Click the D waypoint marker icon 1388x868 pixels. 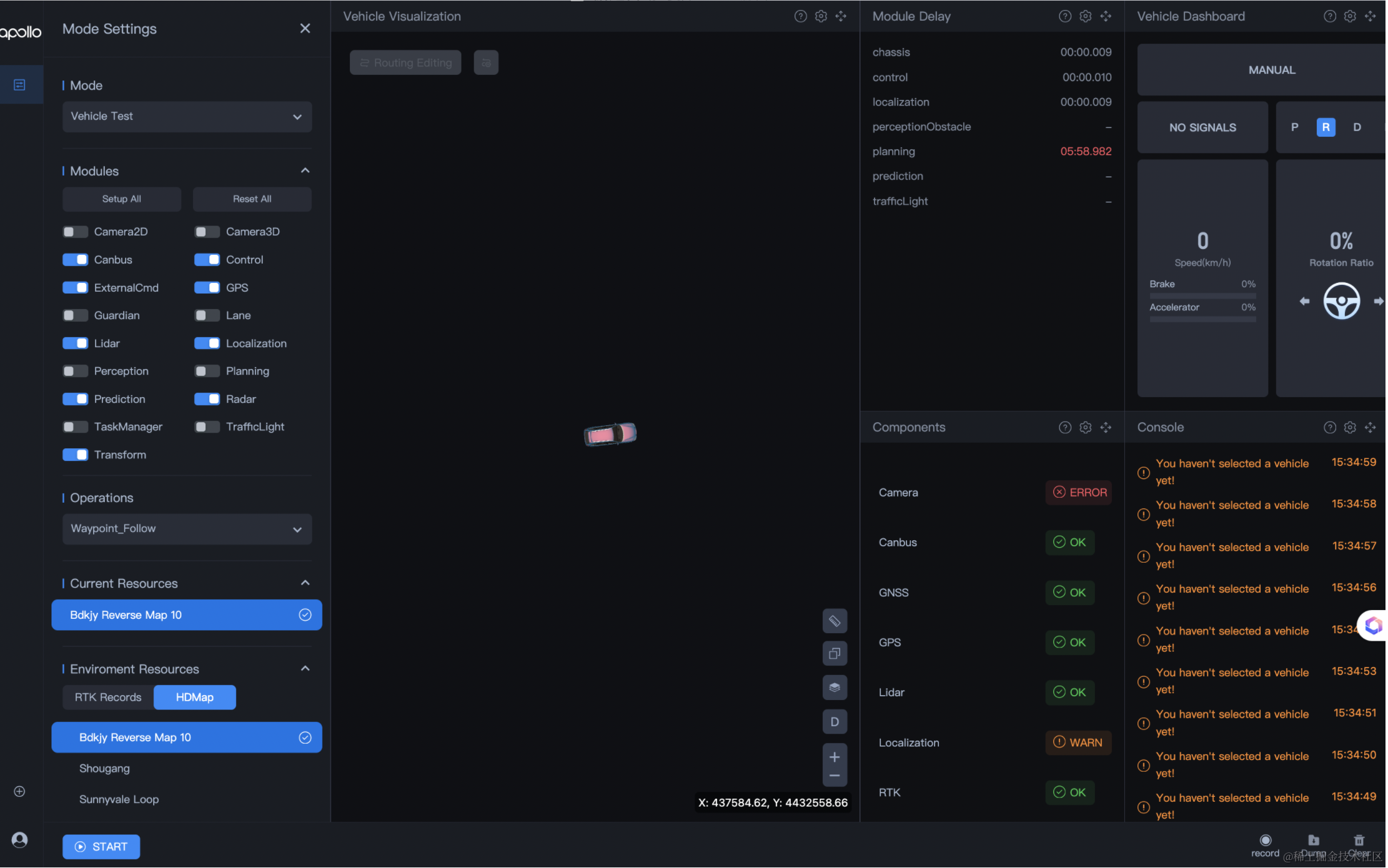click(836, 721)
